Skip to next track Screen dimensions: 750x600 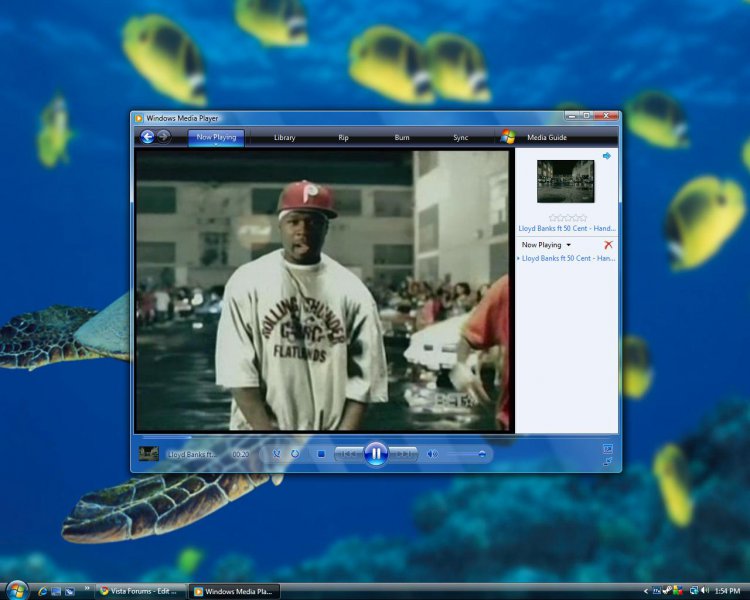tap(403, 454)
